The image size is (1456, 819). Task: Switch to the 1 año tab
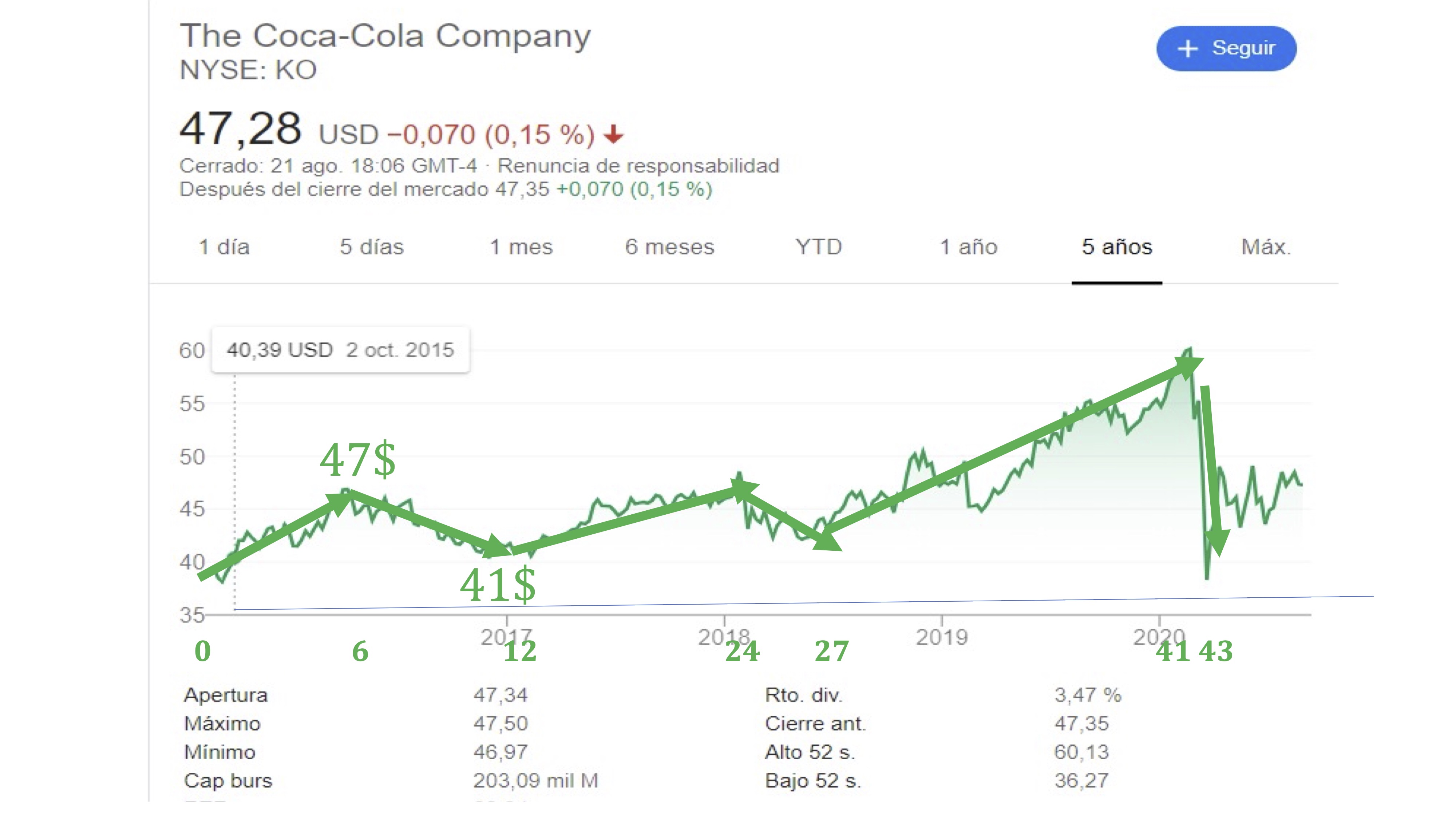tap(968, 247)
